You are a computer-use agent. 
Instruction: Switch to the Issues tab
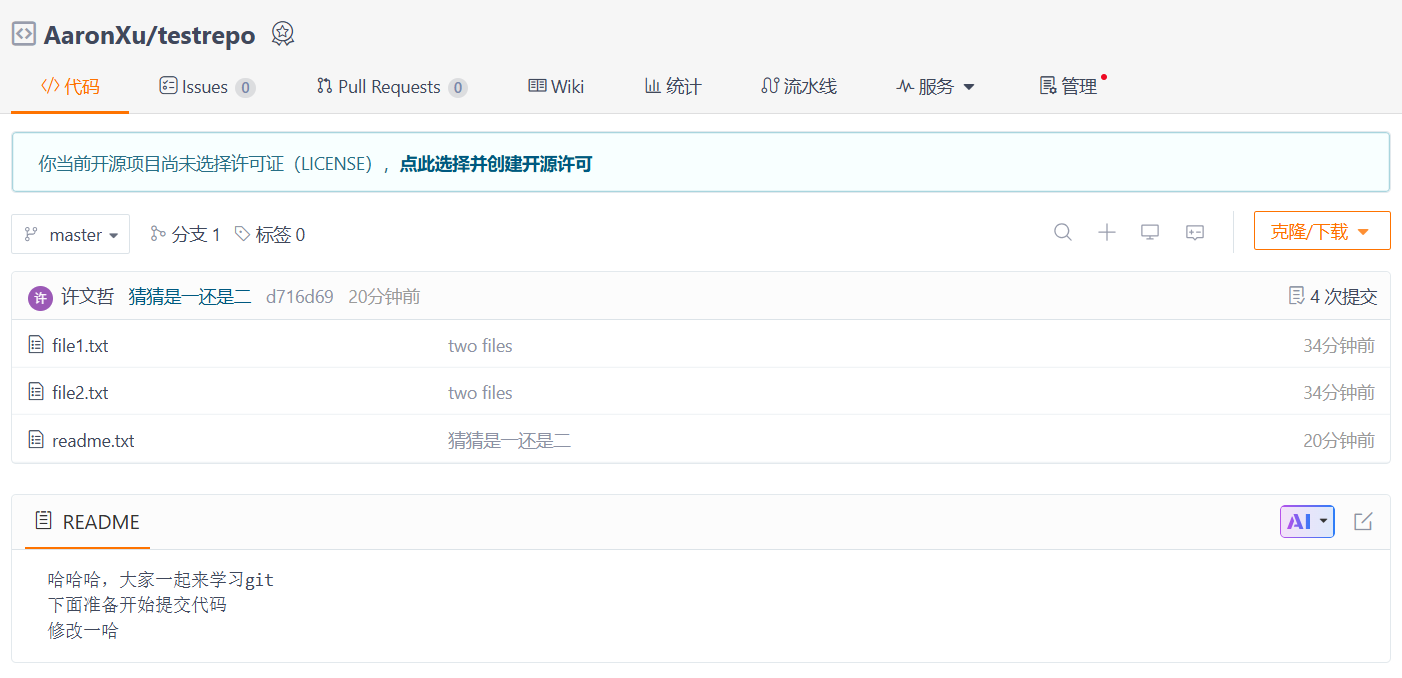(207, 87)
